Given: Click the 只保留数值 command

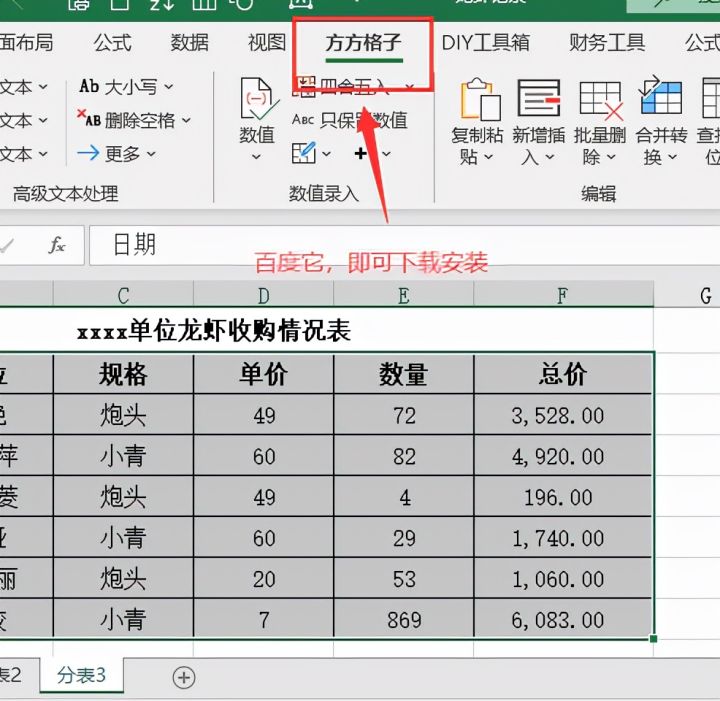Looking at the screenshot, I should click(364, 120).
